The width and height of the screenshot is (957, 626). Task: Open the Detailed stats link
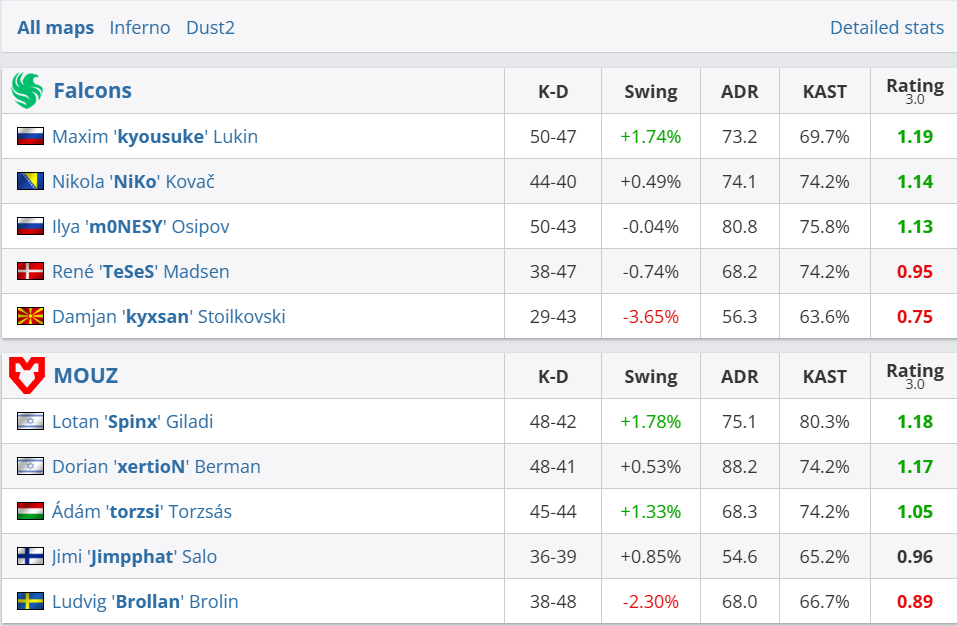click(886, 28)
